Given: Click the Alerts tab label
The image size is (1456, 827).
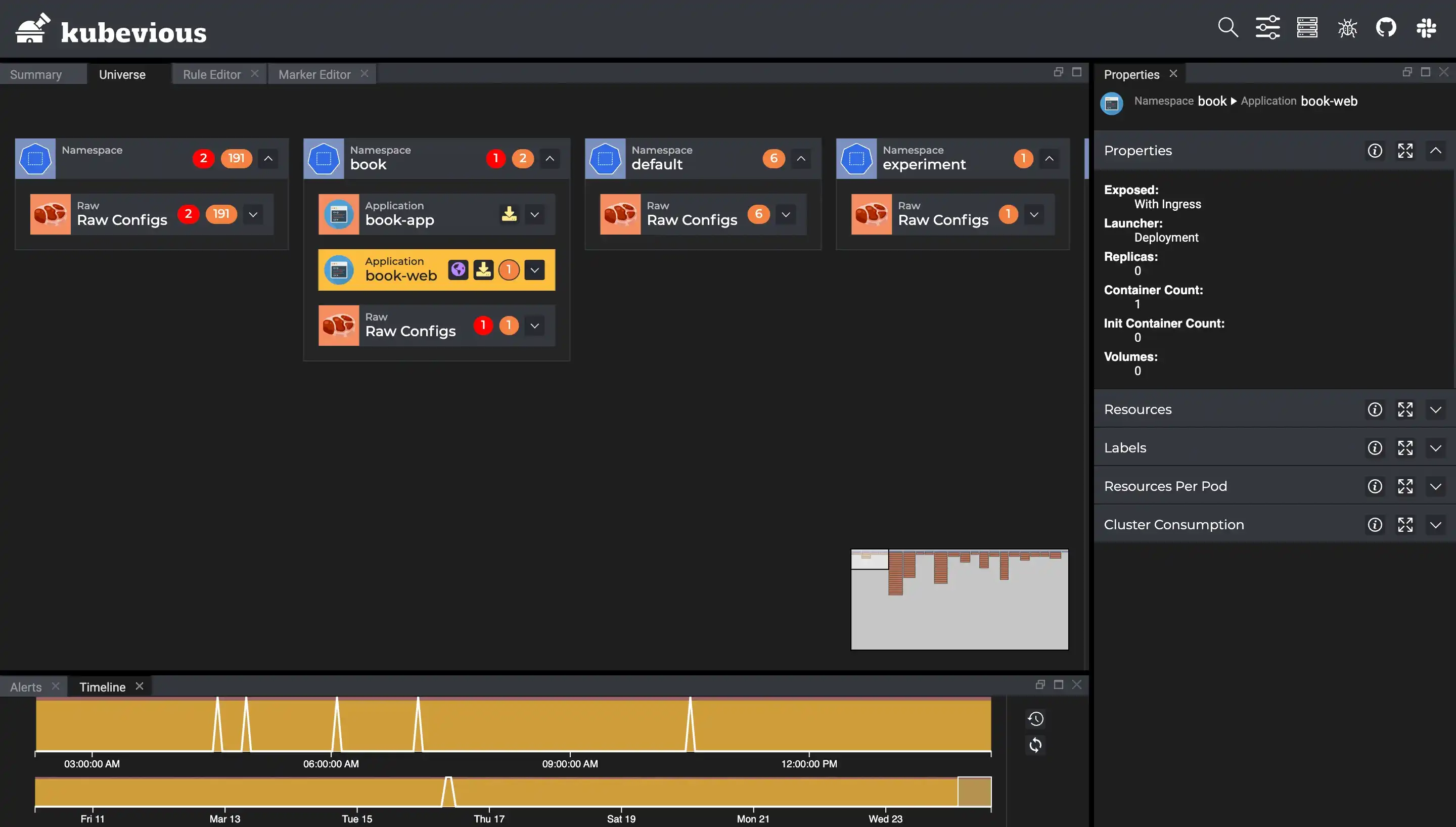Looking at the screenshot, I should pos(25,686).
